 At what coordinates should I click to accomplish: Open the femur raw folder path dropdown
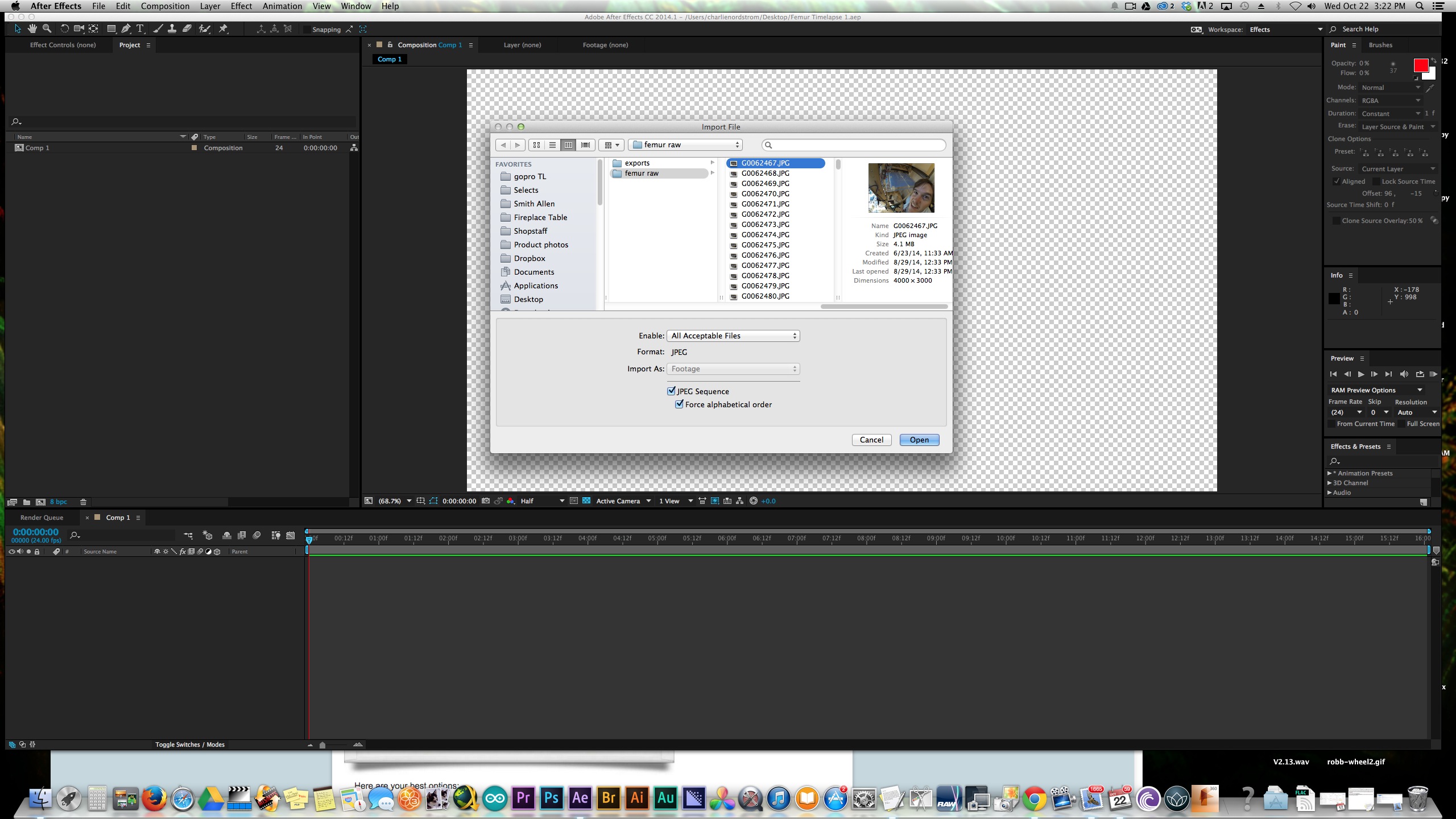pos(685,144)
